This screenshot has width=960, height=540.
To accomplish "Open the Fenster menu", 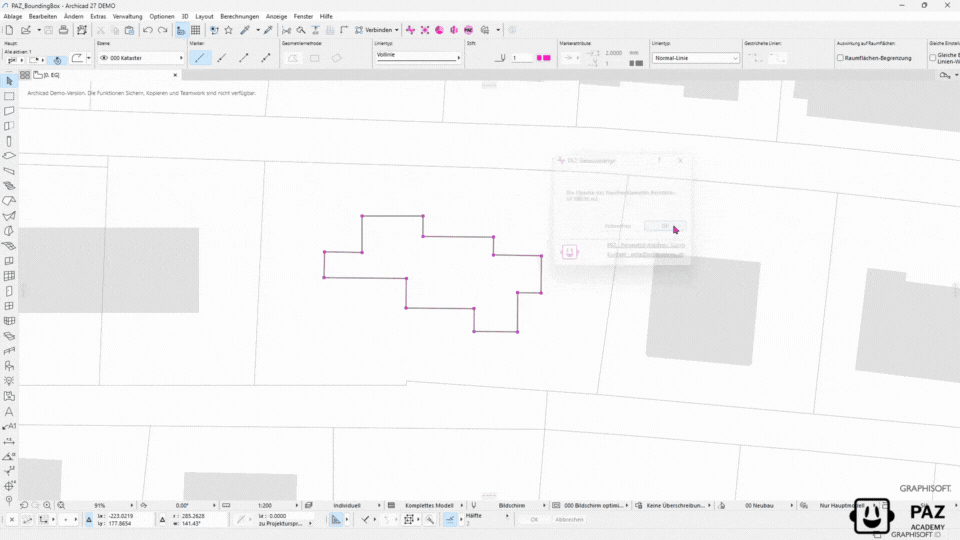I will (x=303, y=17).
